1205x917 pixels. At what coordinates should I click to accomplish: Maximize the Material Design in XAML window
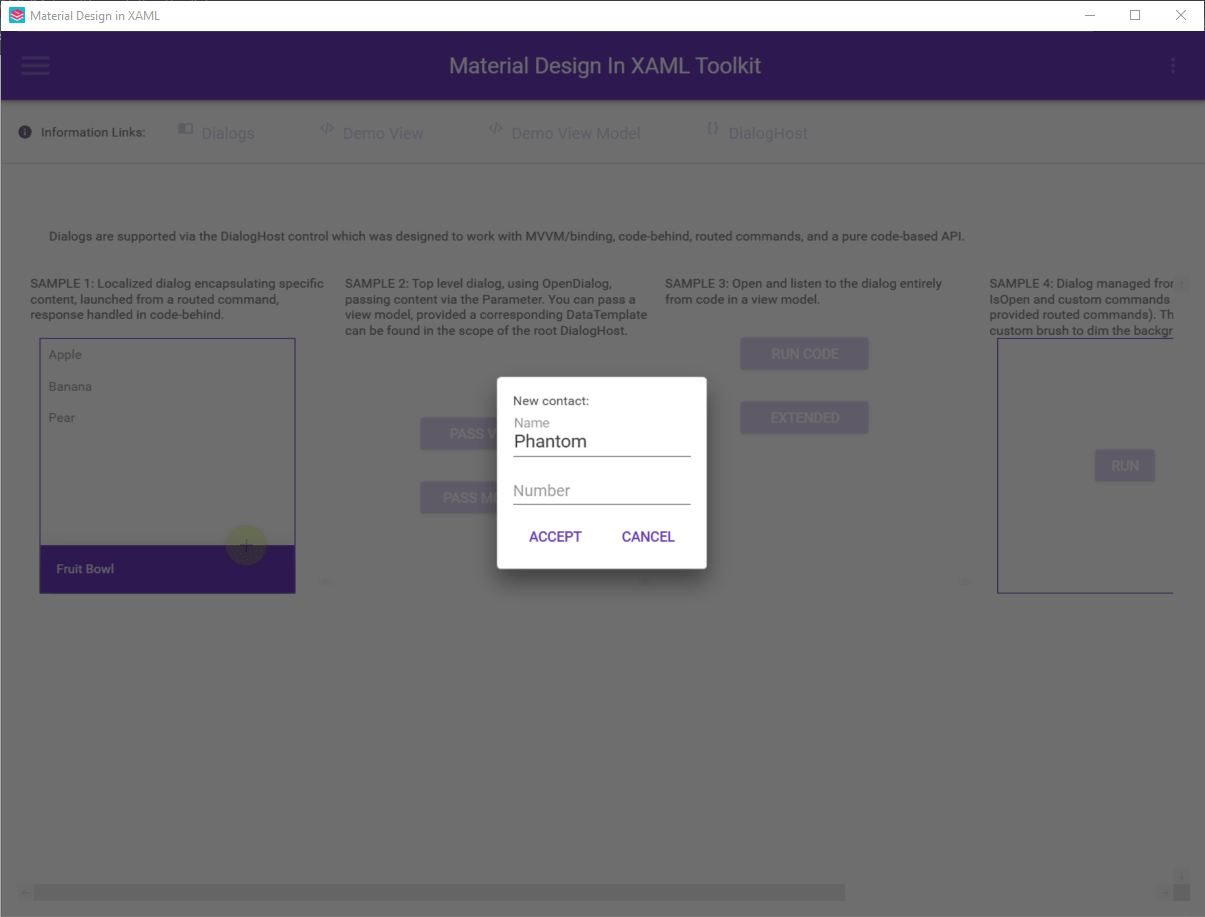[x=1135, y=15]
